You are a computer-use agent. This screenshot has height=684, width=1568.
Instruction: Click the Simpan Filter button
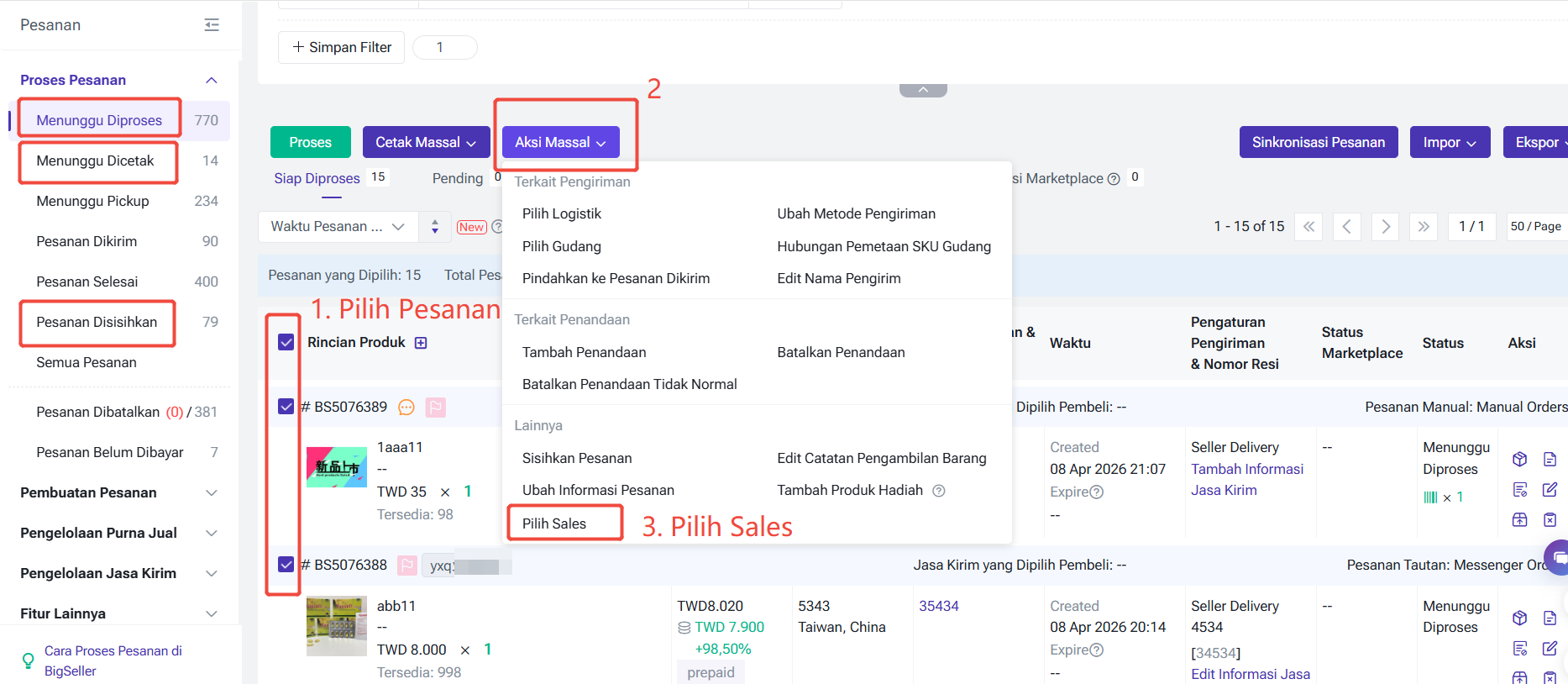[341, 47]
